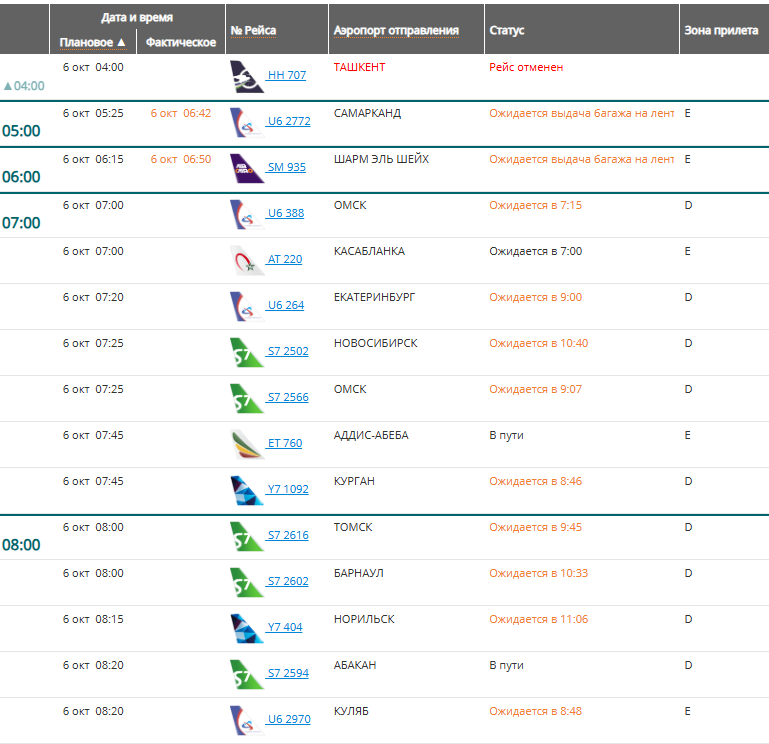Viewport: 769px width, 744px height.
Task: Click actual time 6 окт 06:42
Action: (181, 113)
